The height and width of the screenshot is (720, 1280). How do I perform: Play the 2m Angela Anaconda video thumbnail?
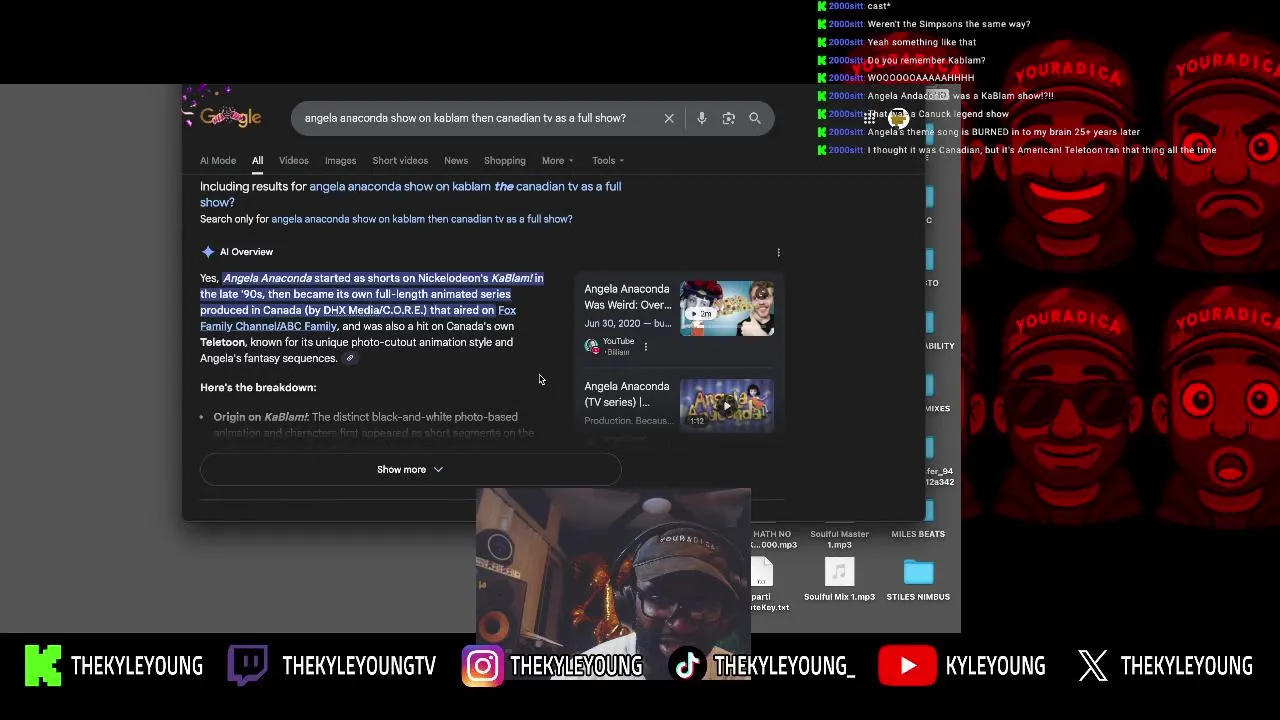pos(727,308)
